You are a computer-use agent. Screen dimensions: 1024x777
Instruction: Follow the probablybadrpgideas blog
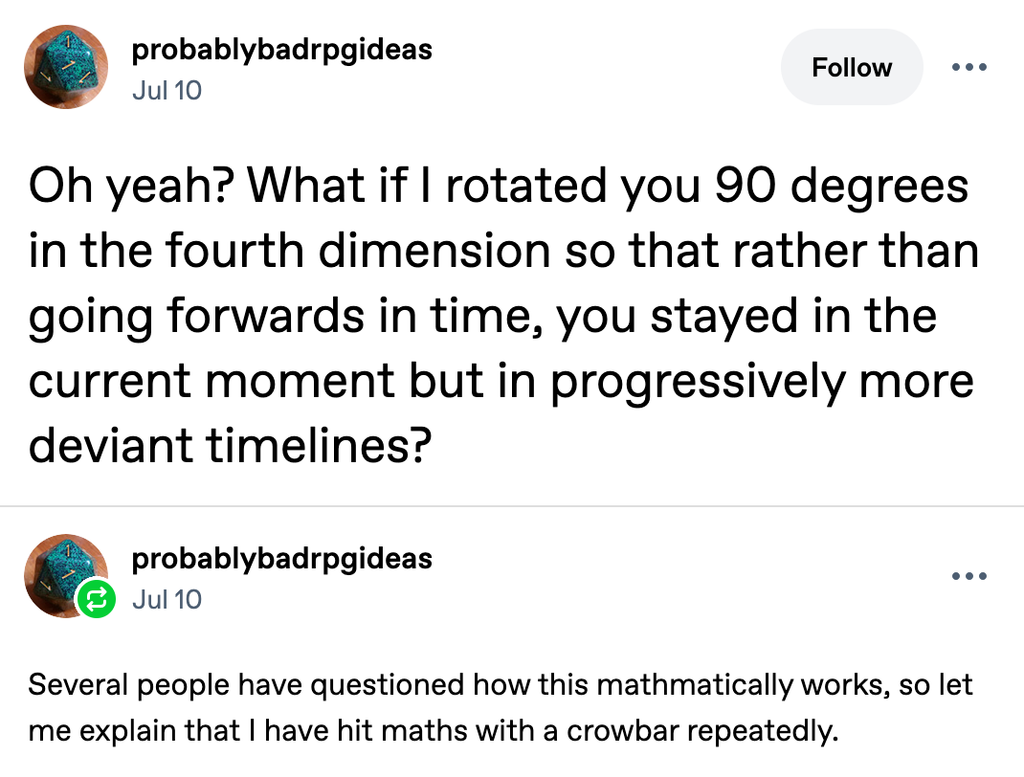[852, 67]
